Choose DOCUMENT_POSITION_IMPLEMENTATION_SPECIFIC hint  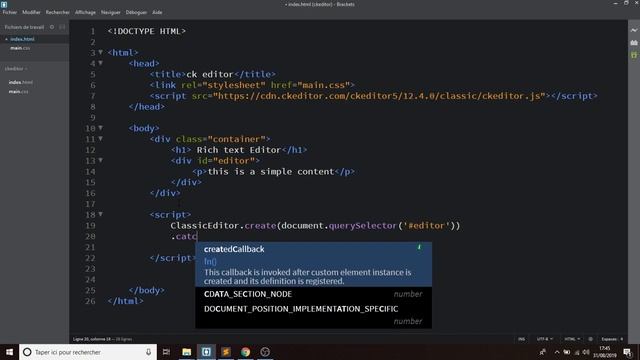313,315
